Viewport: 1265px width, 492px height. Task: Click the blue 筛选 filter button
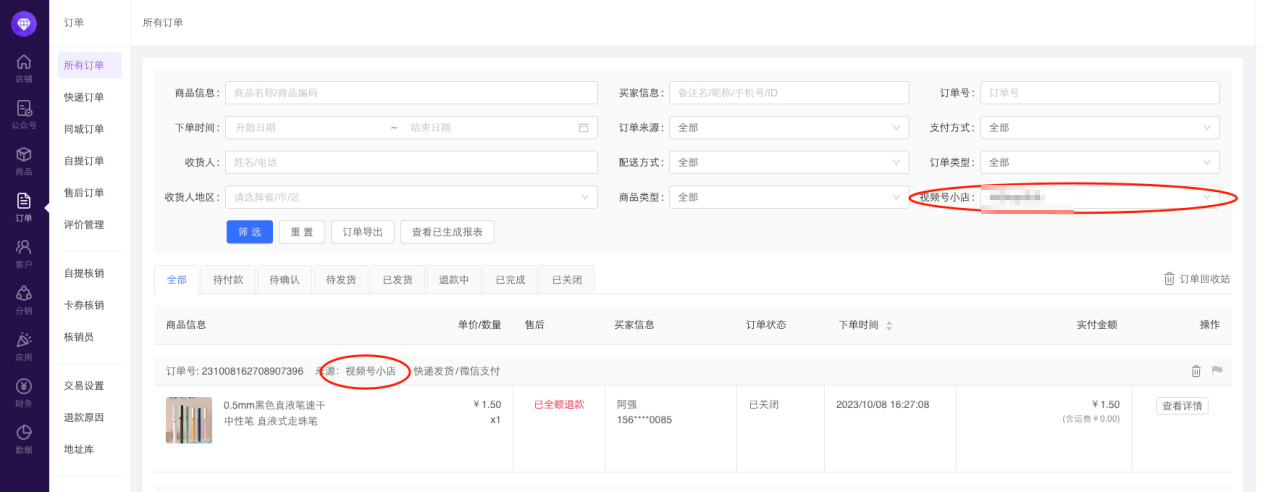click(x=249, y=232)
